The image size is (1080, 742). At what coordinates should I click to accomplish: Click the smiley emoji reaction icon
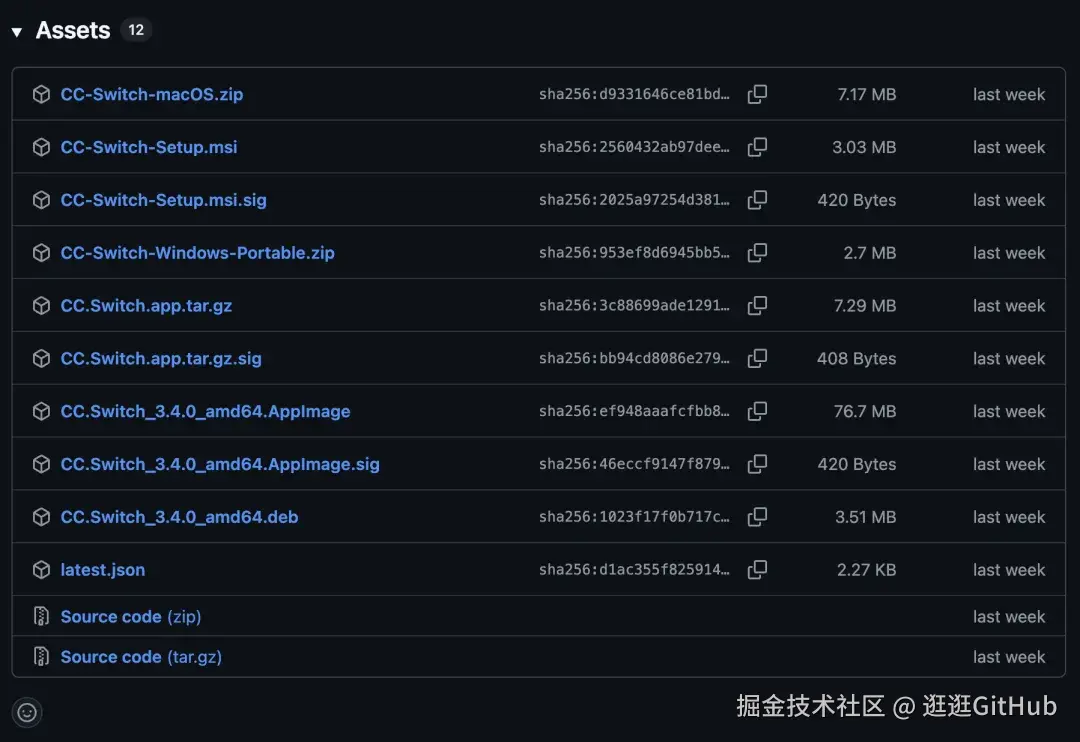(27, 712)
